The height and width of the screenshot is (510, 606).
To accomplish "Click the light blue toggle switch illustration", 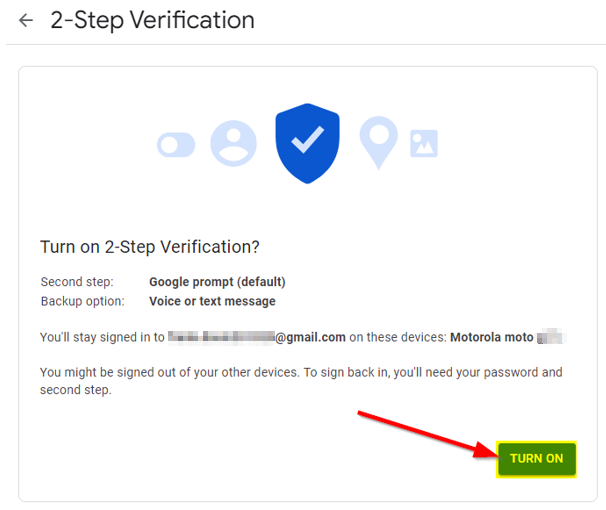I will click(x=176, y=145).
